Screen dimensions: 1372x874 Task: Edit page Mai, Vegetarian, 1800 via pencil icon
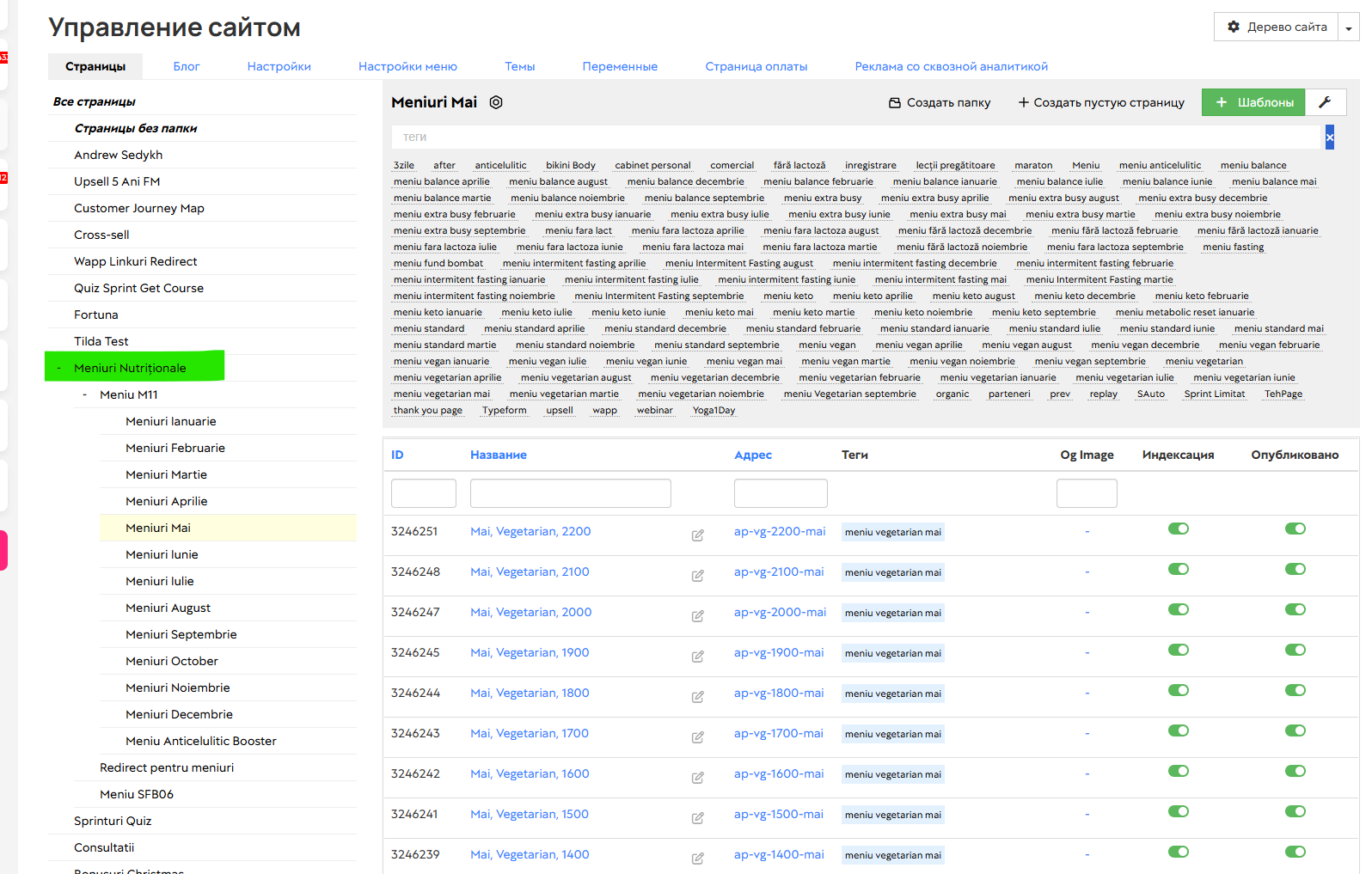pos(698,696)
